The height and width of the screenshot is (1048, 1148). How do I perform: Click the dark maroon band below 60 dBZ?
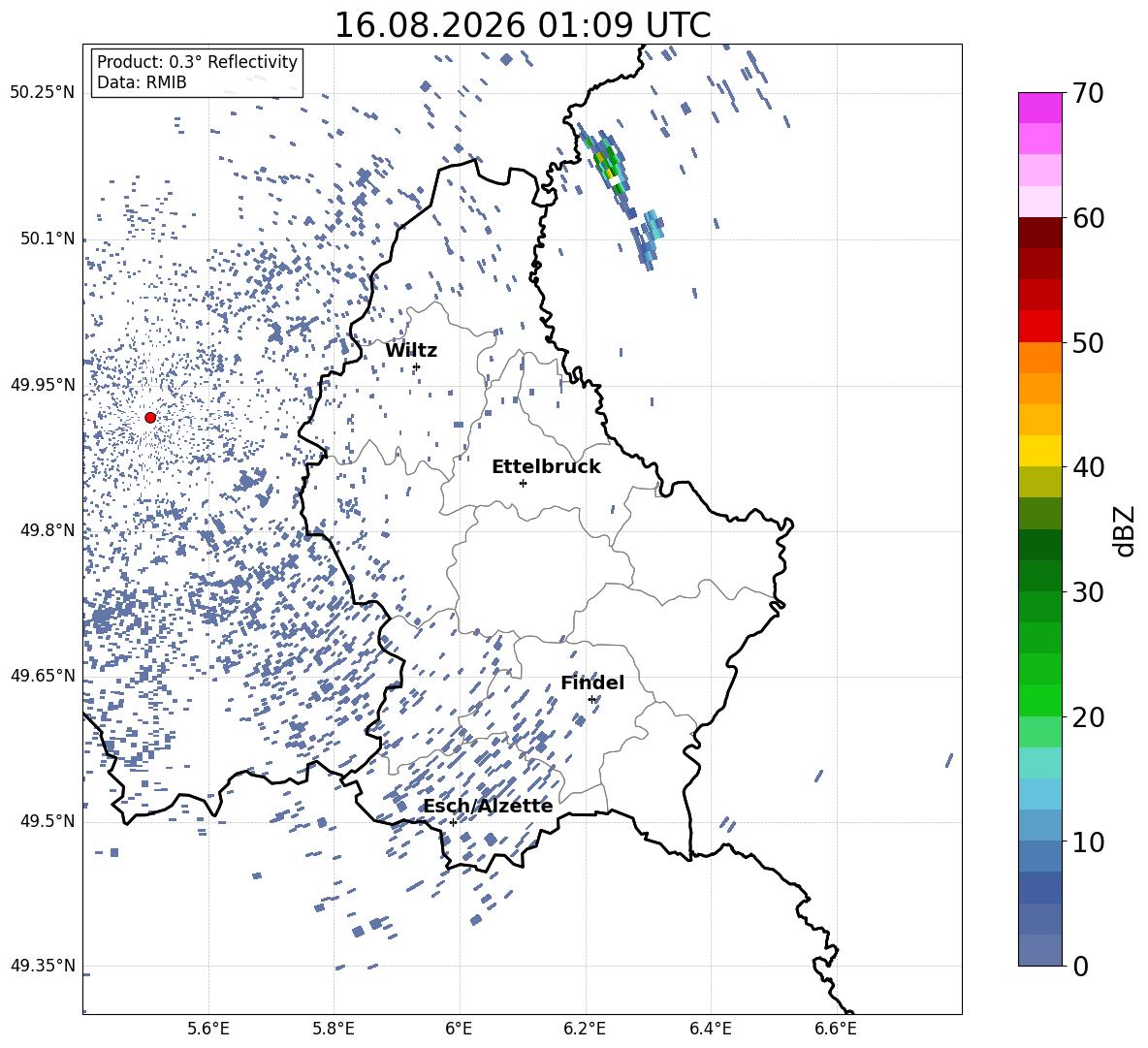[1039, 233]
